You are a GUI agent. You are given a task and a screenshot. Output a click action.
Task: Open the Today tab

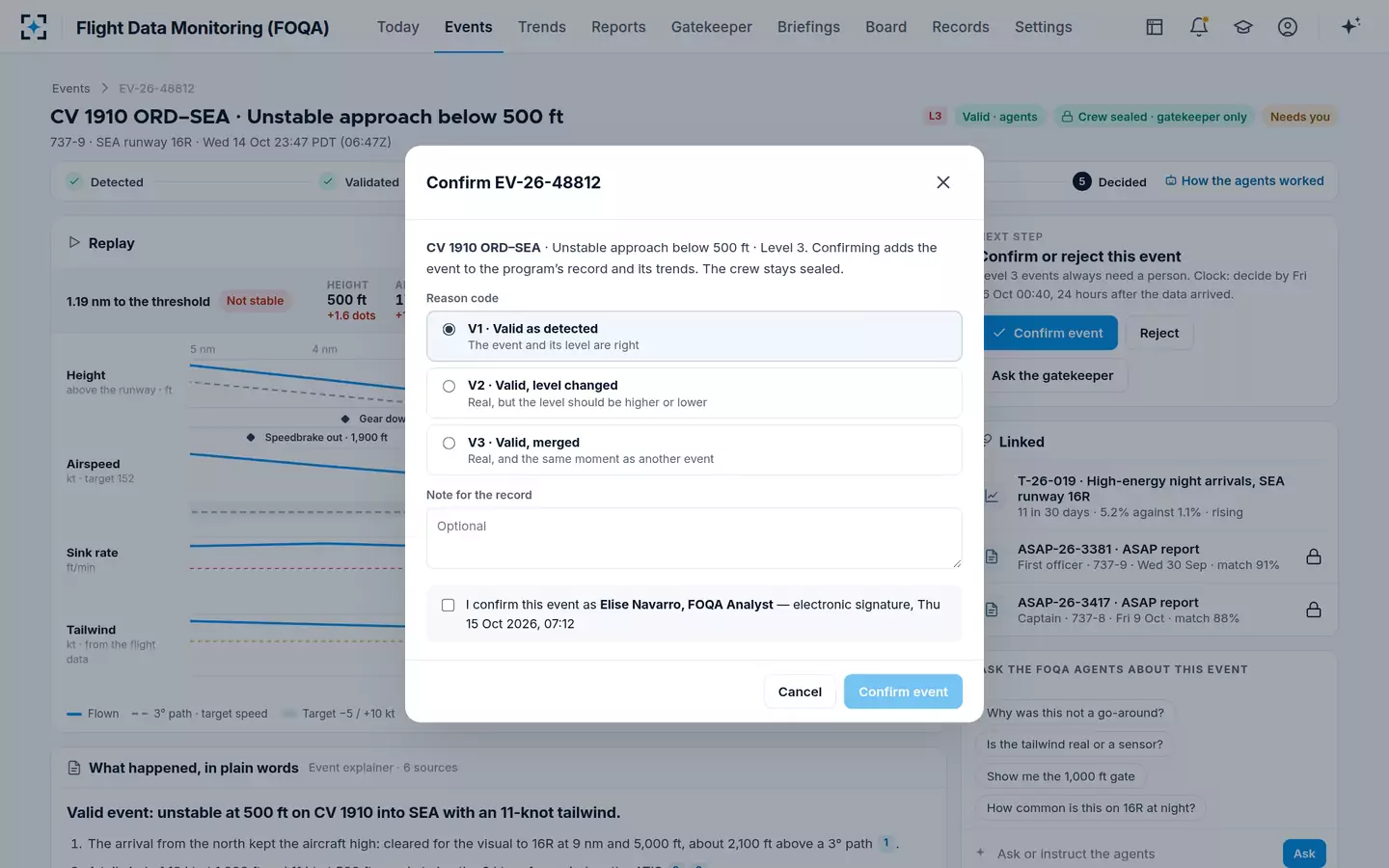coord(398,27)
